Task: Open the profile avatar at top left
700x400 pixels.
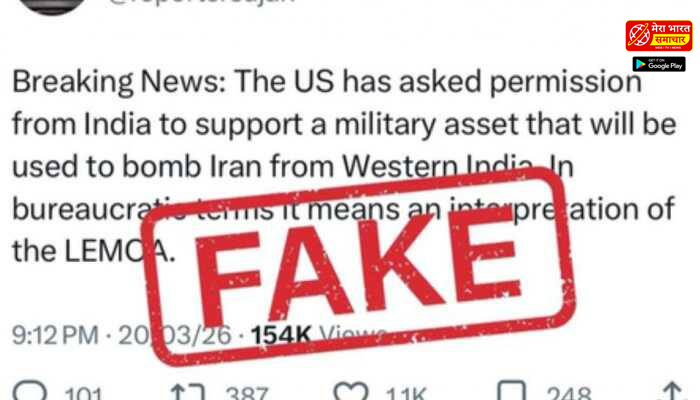Action: pos(53,6)
